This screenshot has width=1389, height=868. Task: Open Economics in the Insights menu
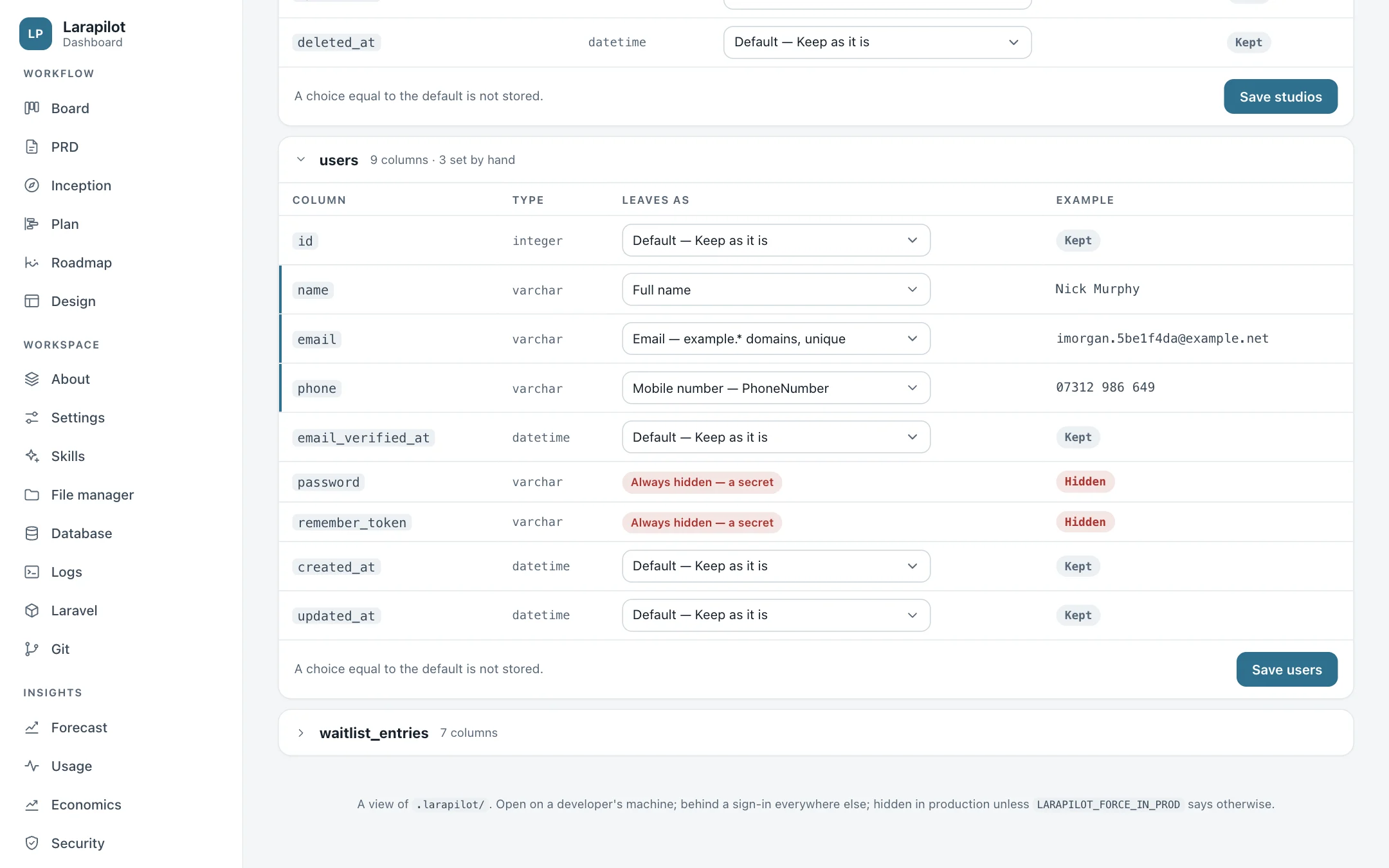pyautogui.click(x=86, y=804)
